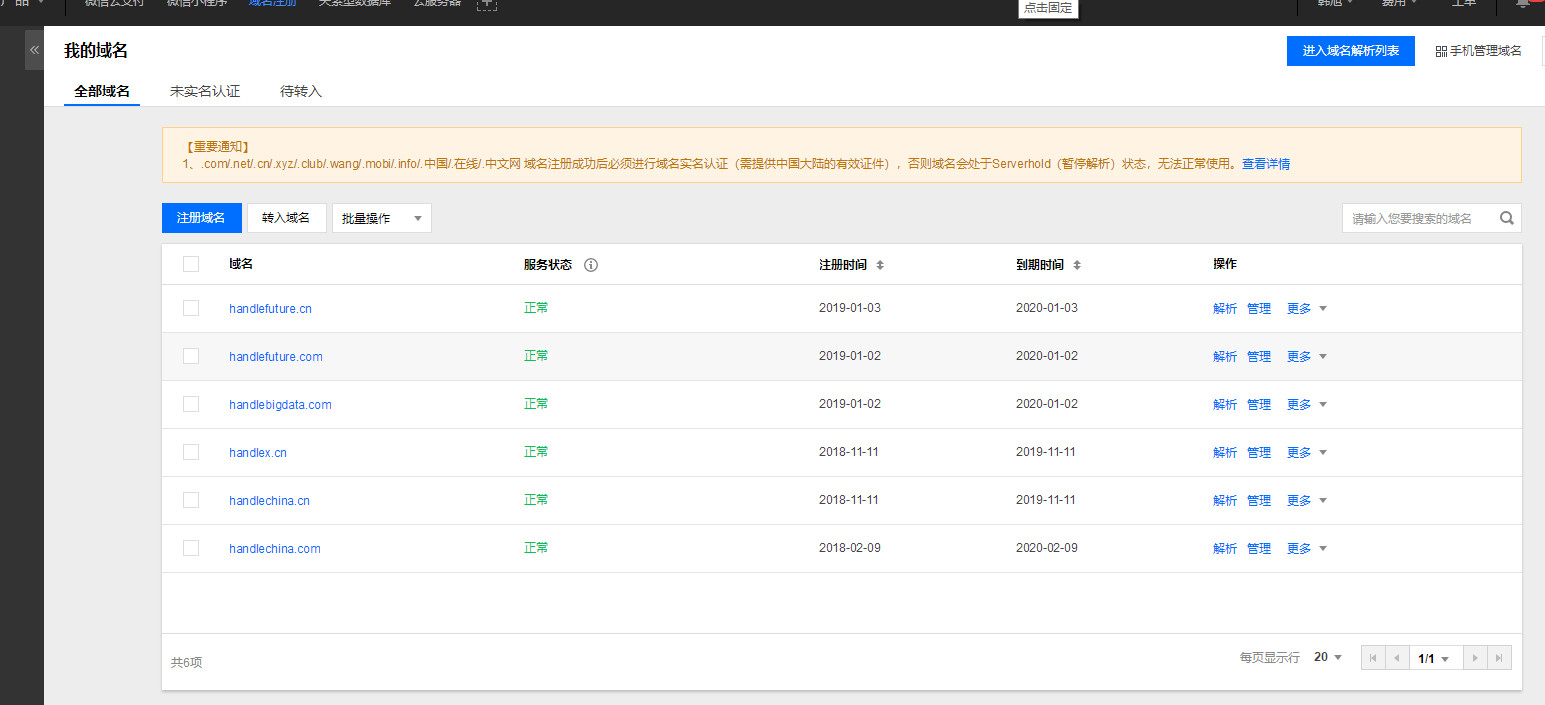Select the checkbox for handlechina.com
This screenshot has height=705, width=1545.
click(191, 548)
